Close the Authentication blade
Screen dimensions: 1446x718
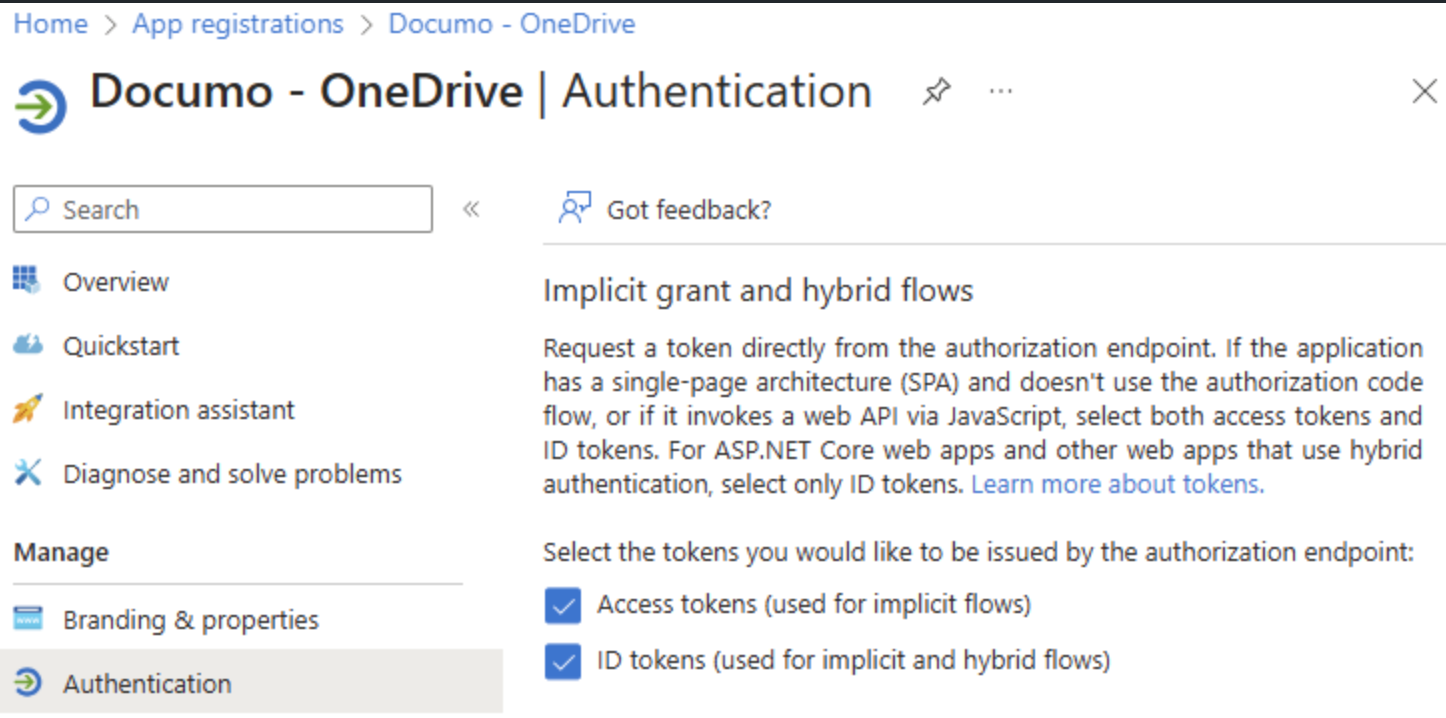[1424, 92]
